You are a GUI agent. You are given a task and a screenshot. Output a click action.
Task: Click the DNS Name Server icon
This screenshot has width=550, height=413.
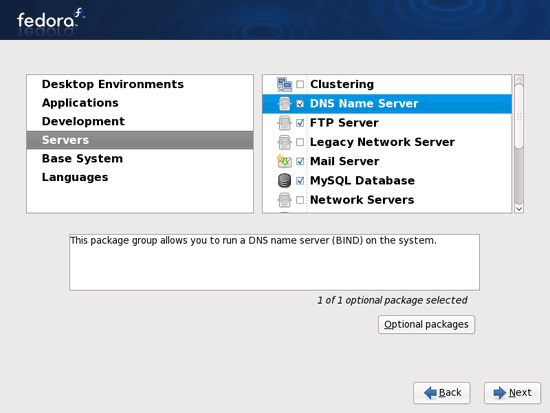click(x=284, y=104)
